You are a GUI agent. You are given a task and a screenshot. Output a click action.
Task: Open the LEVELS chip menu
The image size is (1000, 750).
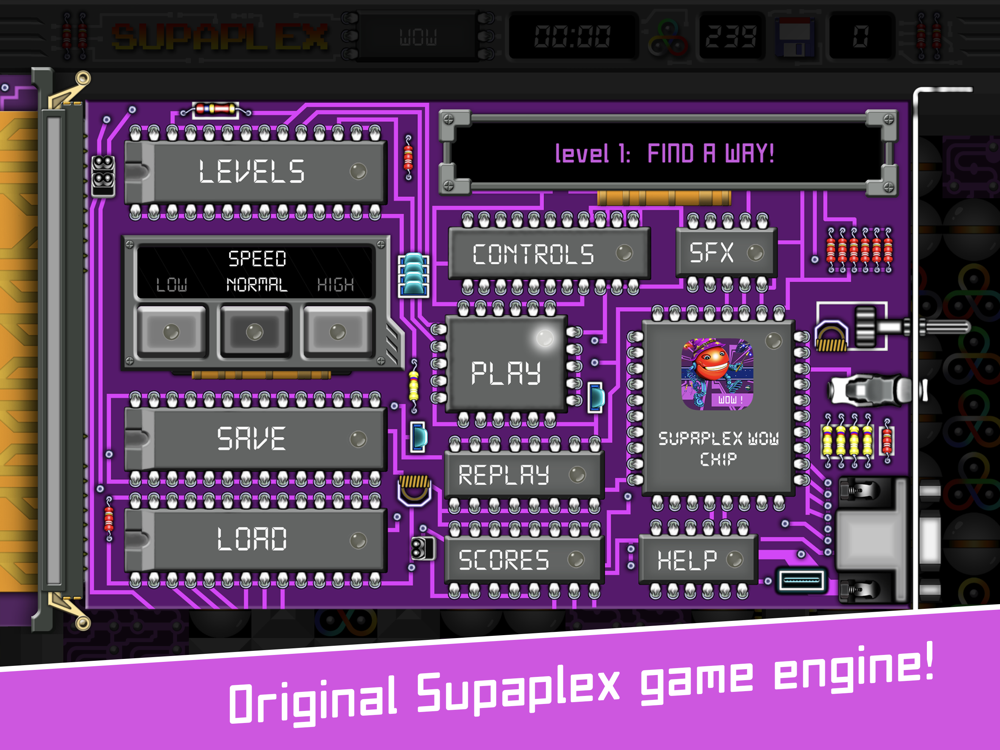coord(256,172)
